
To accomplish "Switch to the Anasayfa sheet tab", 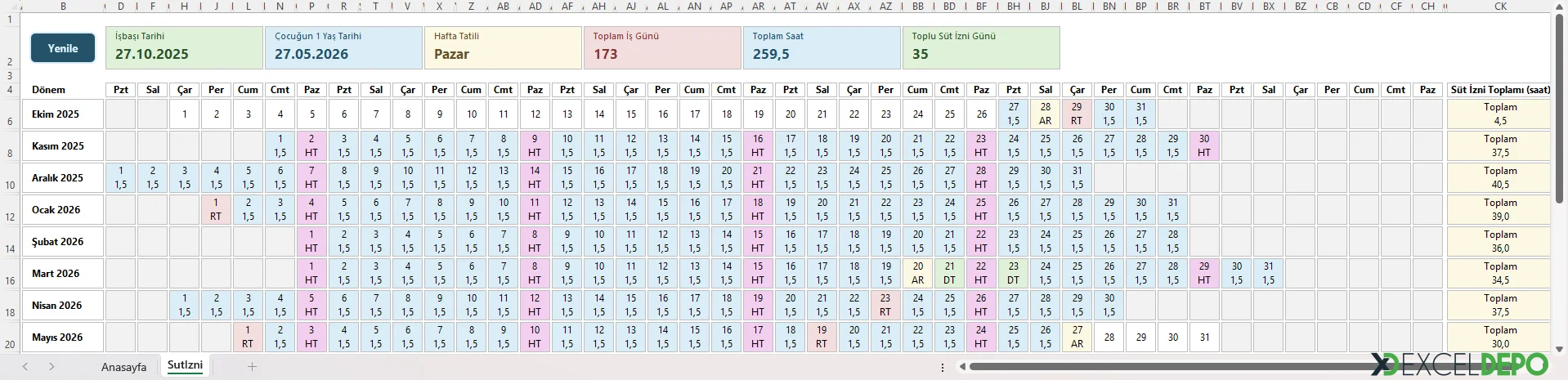I will point(123,367).
